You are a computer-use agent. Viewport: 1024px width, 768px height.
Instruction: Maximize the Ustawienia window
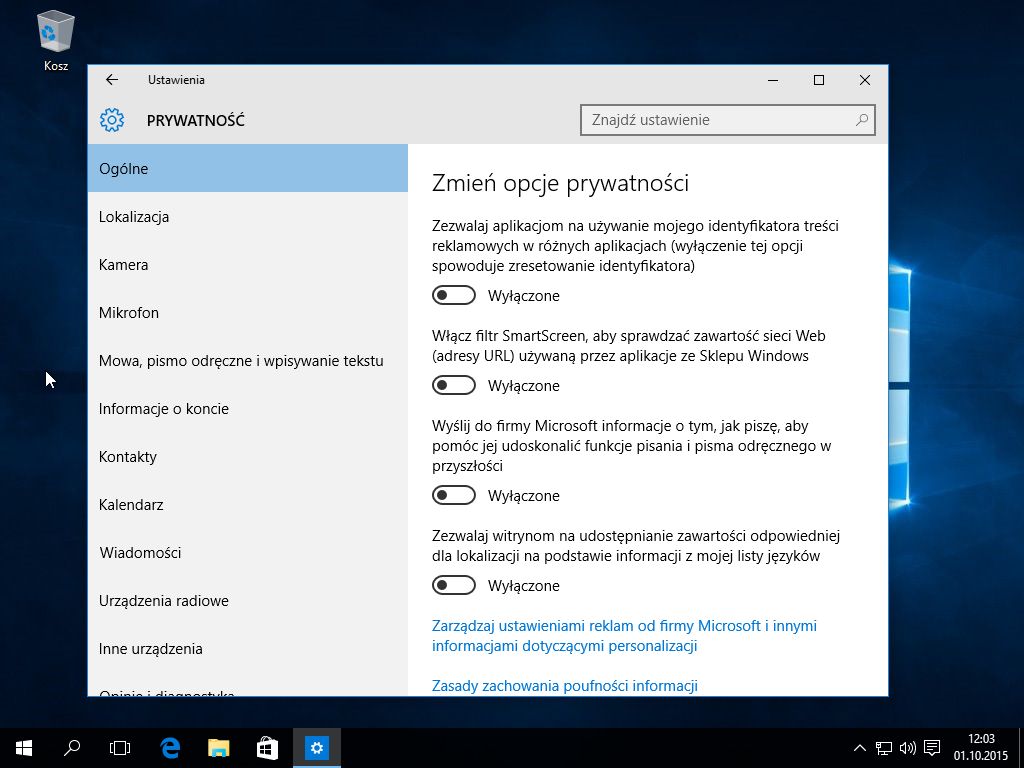point(819,80)
